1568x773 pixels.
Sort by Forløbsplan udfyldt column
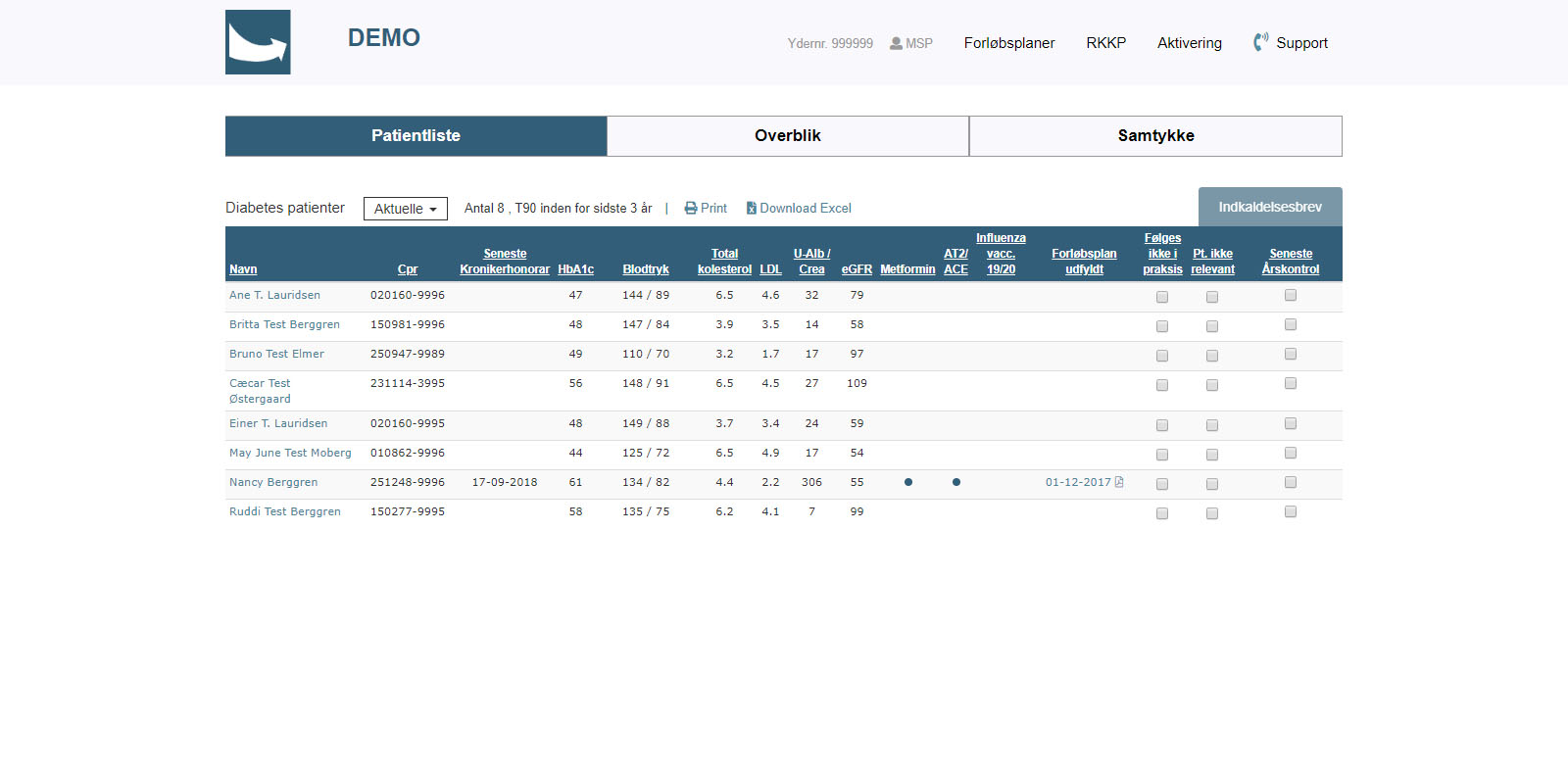1084,262
